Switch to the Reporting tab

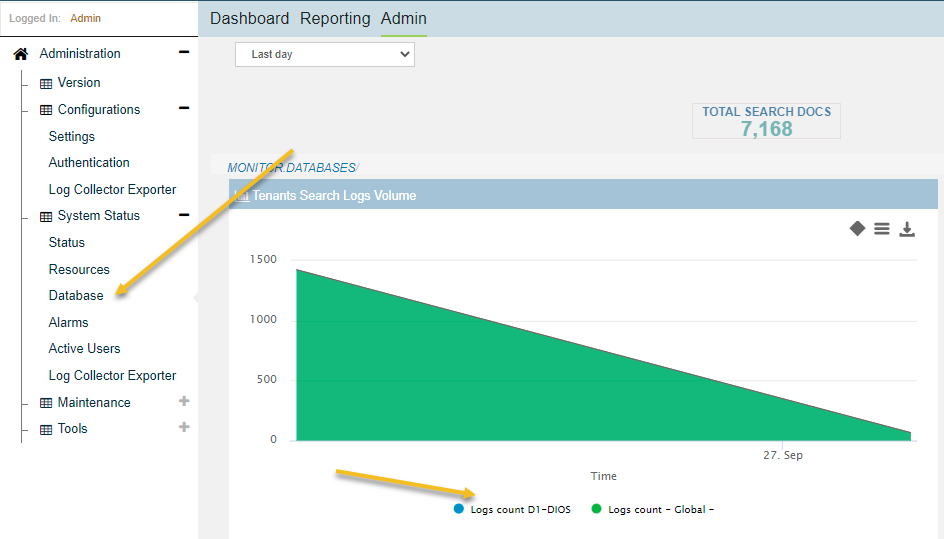point(335,19)
